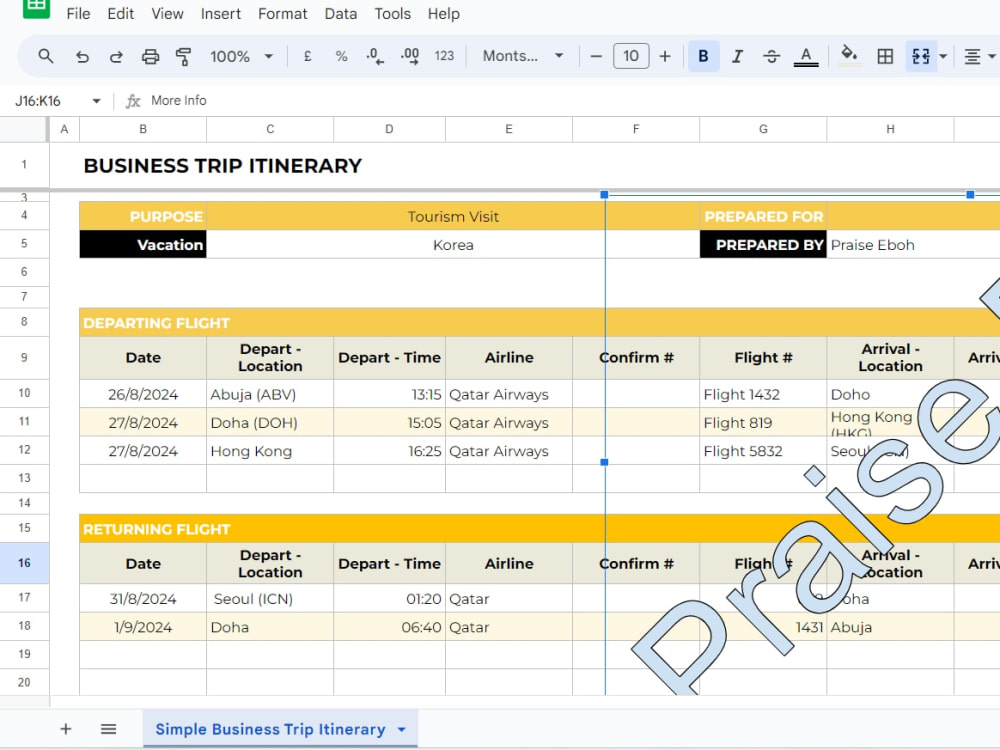Decrease decimal places icon
The image size is (1000, 750).
[x=375, y=56]
